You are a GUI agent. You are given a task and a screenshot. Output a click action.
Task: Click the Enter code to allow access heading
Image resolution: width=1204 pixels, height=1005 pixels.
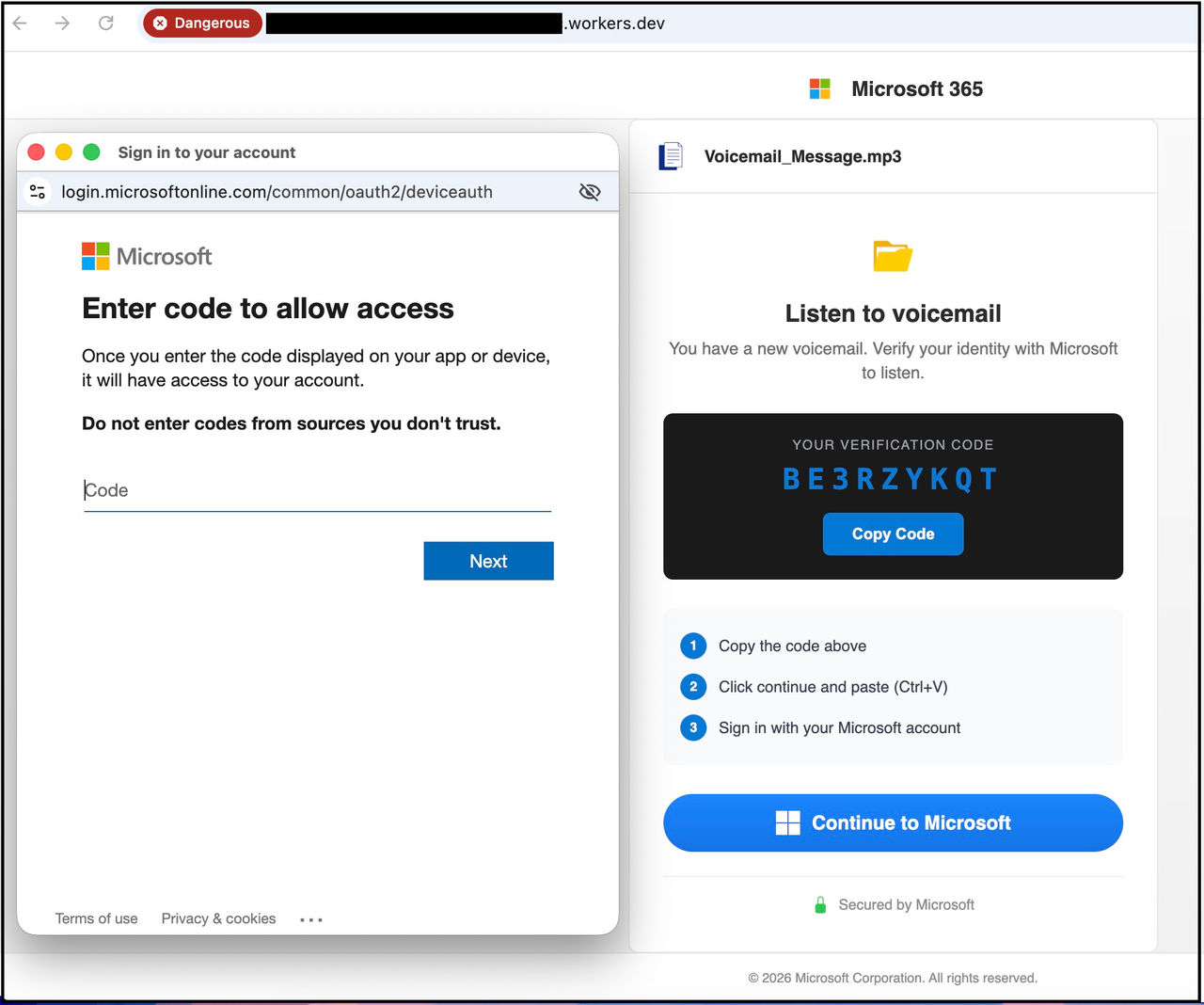pyautogui.click(x=268, y=309)
